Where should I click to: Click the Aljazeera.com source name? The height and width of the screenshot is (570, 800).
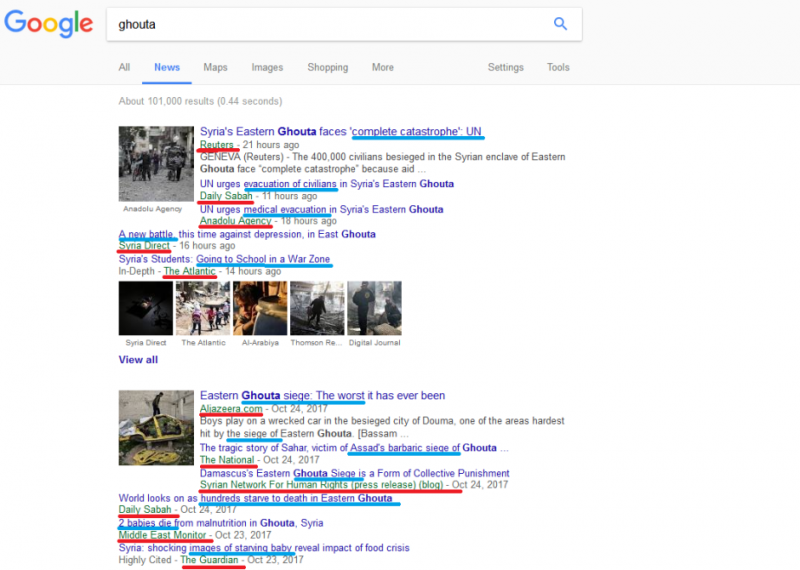point(231,409)
